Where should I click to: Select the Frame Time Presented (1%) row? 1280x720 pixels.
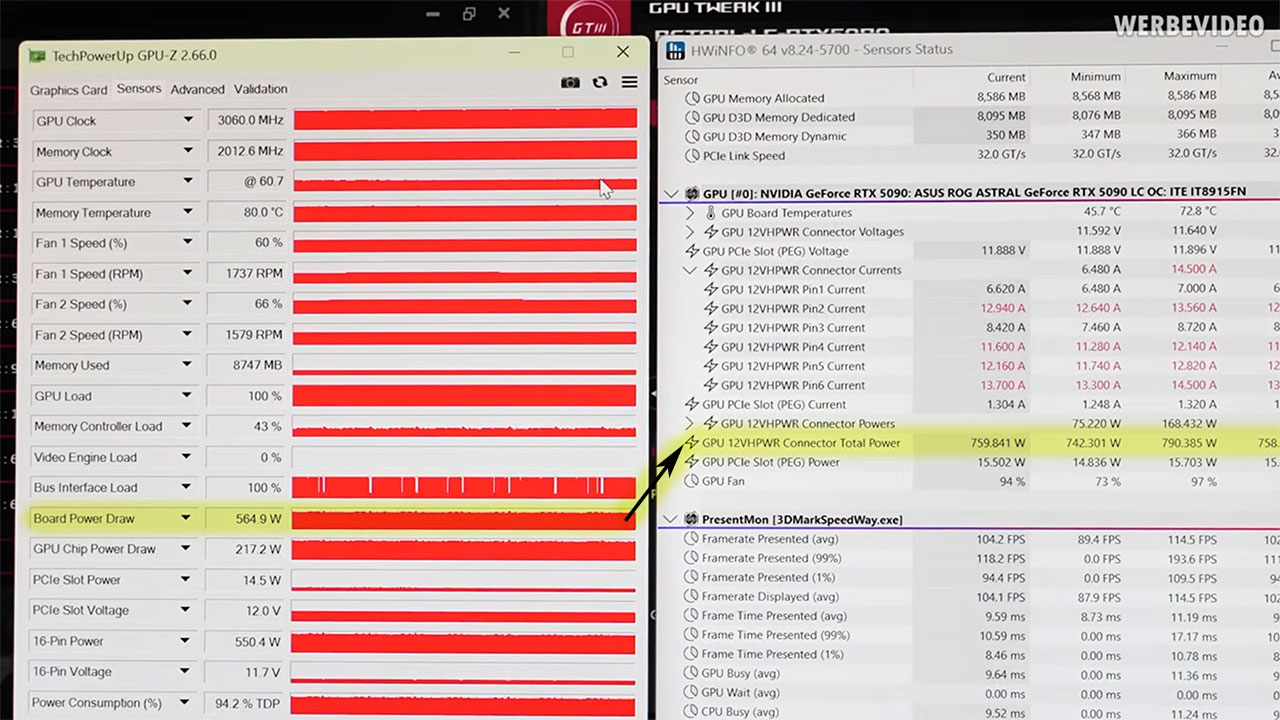click(970, 654)
